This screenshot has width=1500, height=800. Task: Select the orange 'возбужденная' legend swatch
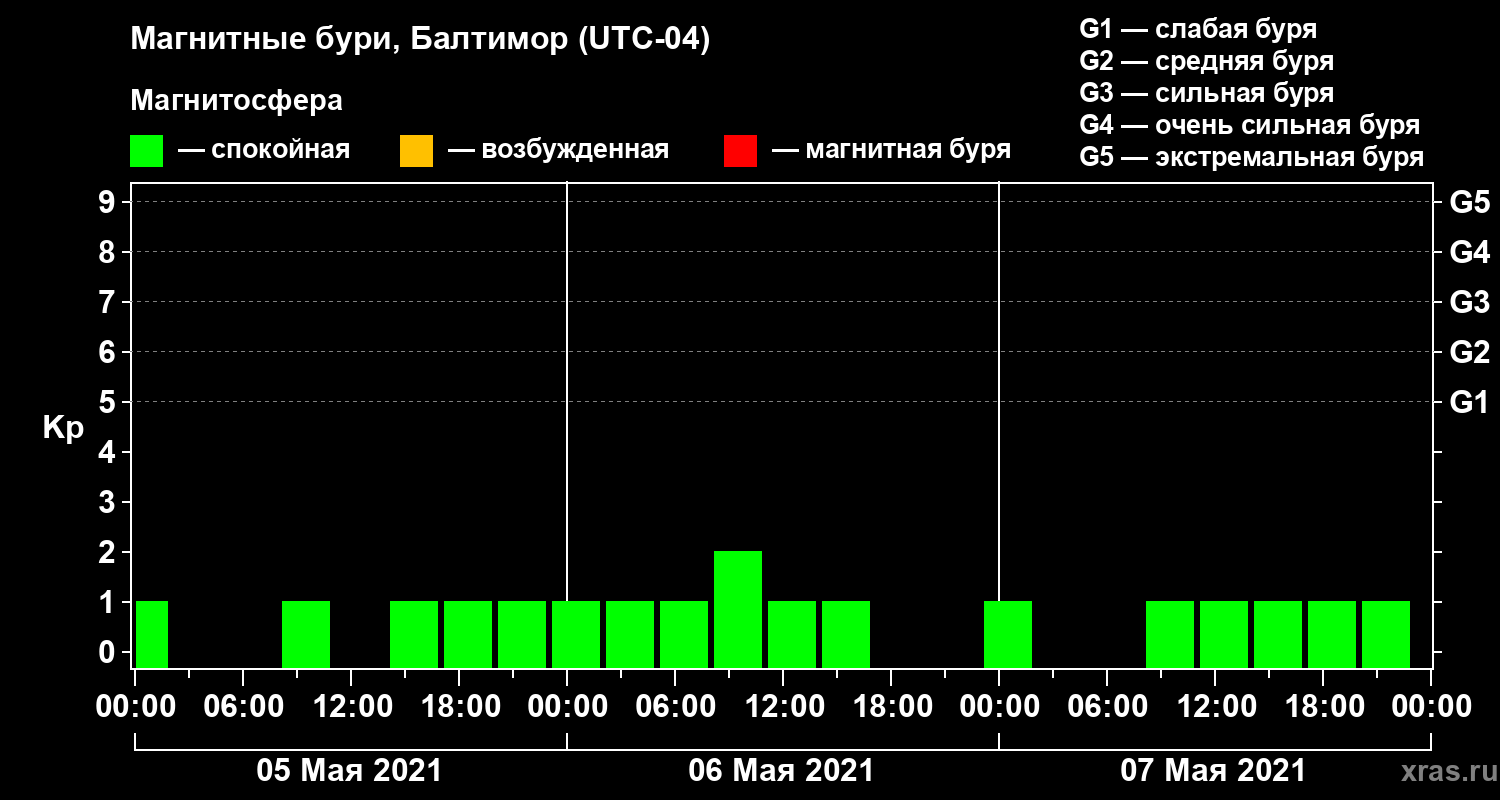416,151
